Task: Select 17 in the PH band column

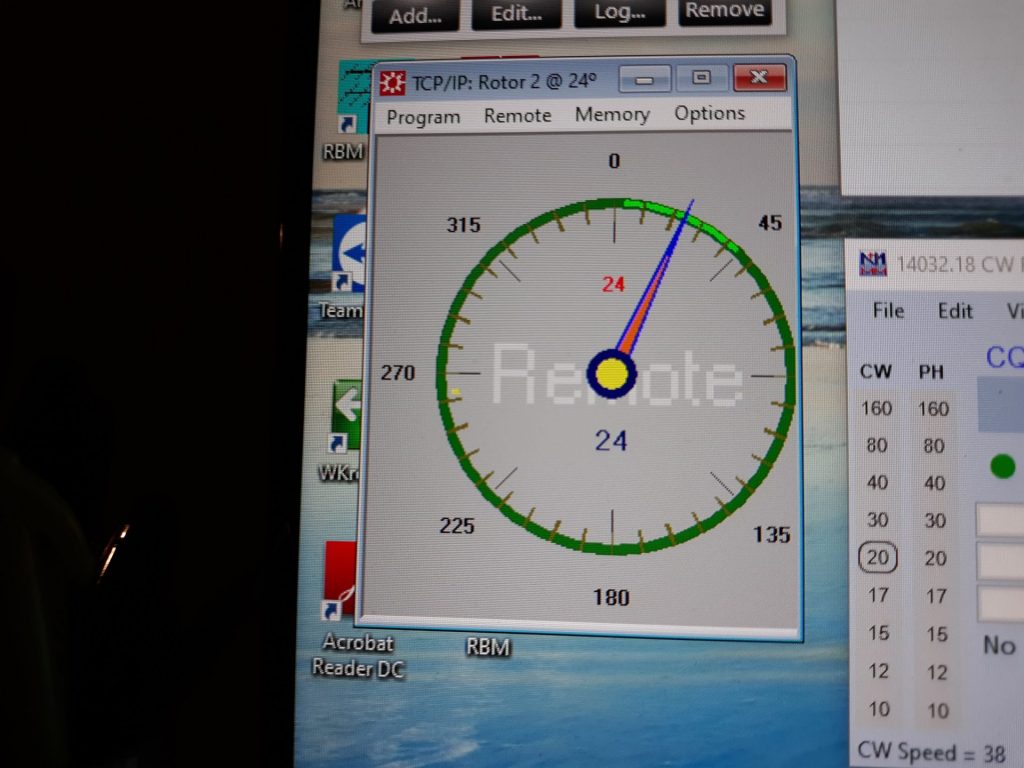Action: 936,596
